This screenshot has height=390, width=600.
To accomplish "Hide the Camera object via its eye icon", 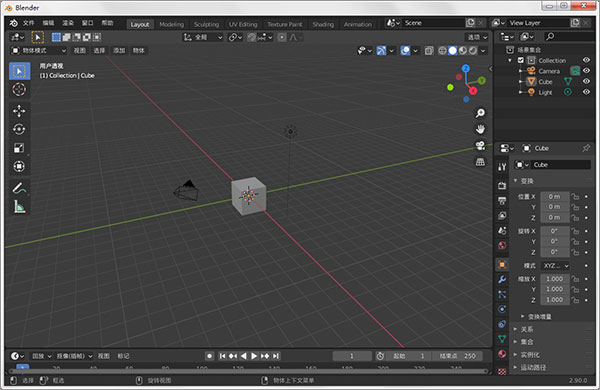I will (x=586, y=71).
